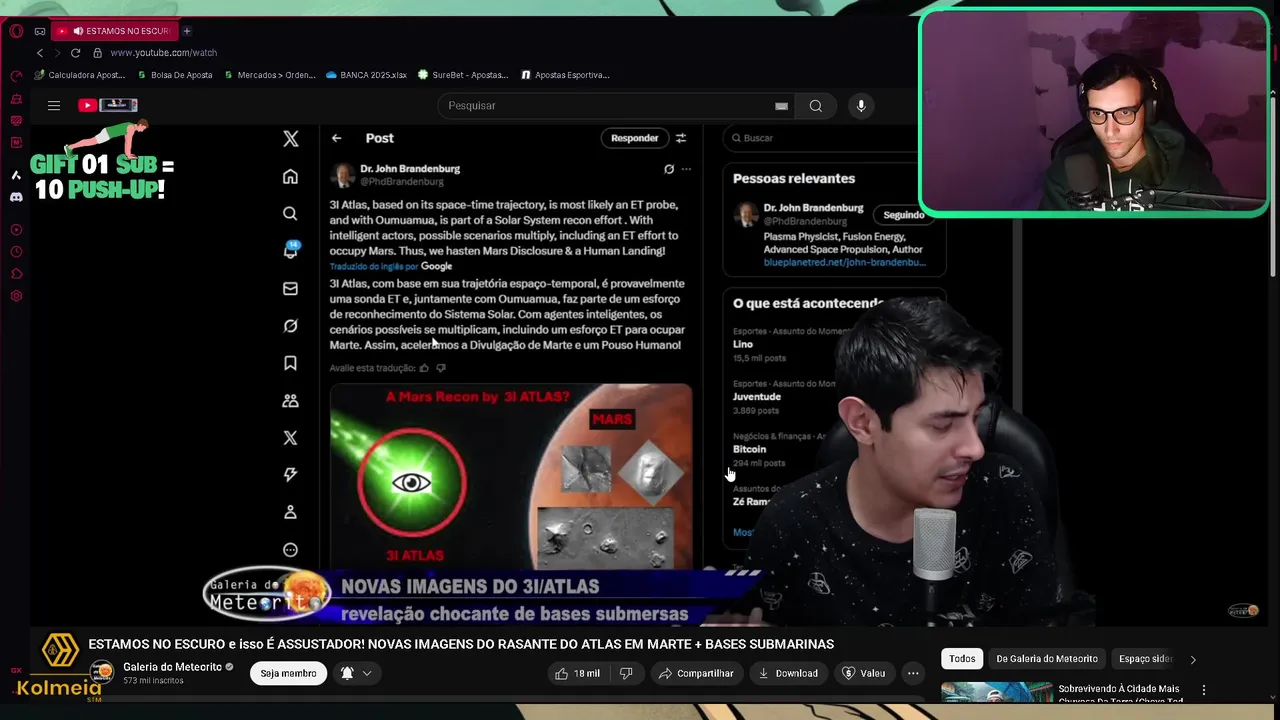Open more video actions ellipsis
The image size is (1280, 720).
pos(913,673)
